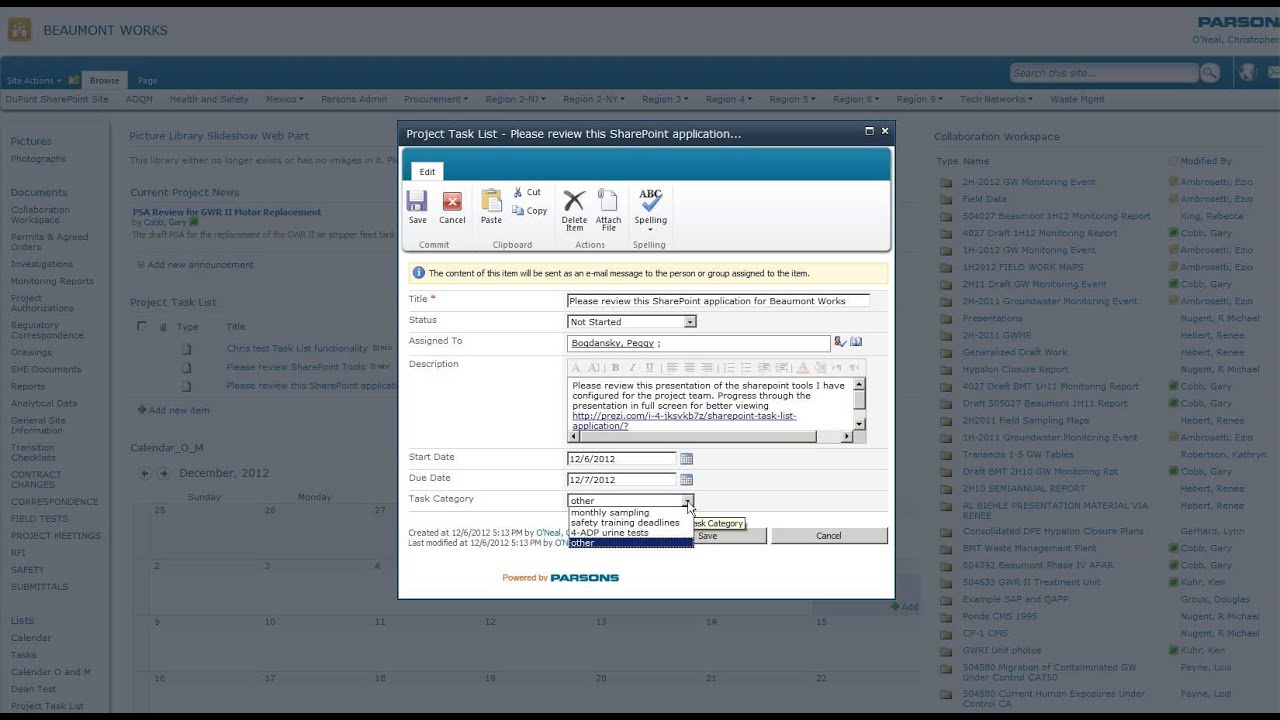
Task: Toggle Underline in the description toolbar
Action: pyautogui.click(x=649, y=368)
